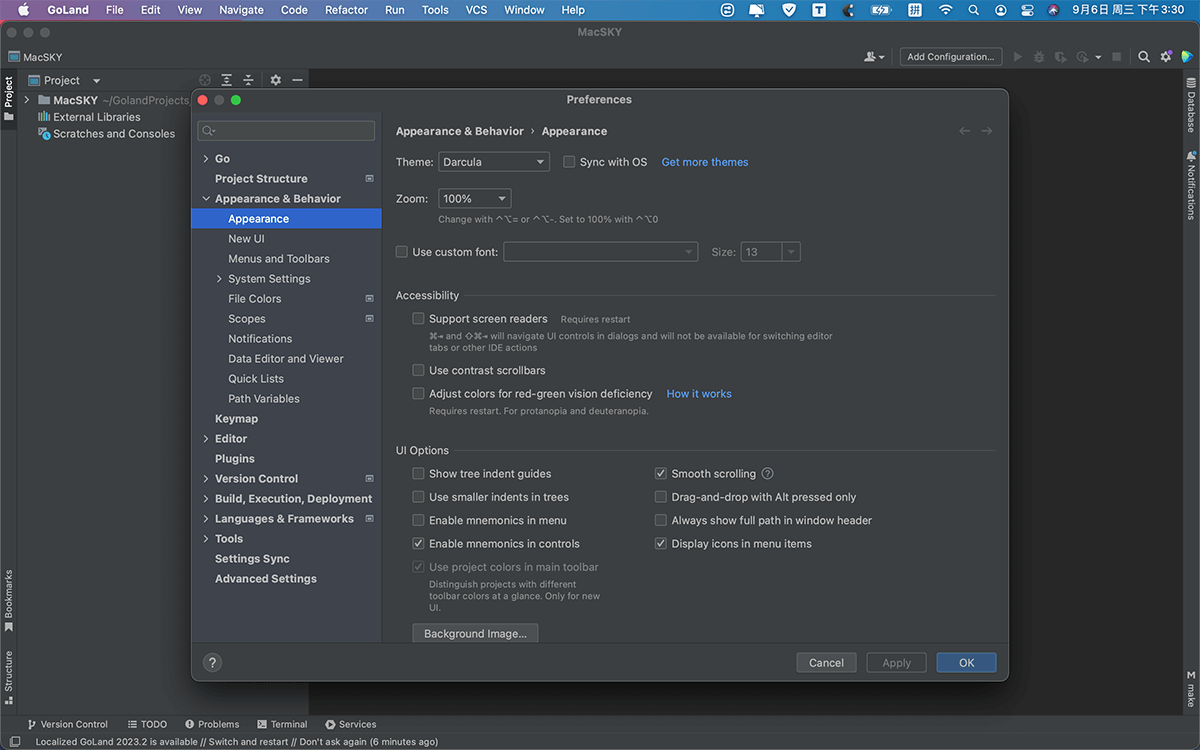Check Support screen readers
The height and width of the screenshot is (750, 1200).
[x=419, y=319]
